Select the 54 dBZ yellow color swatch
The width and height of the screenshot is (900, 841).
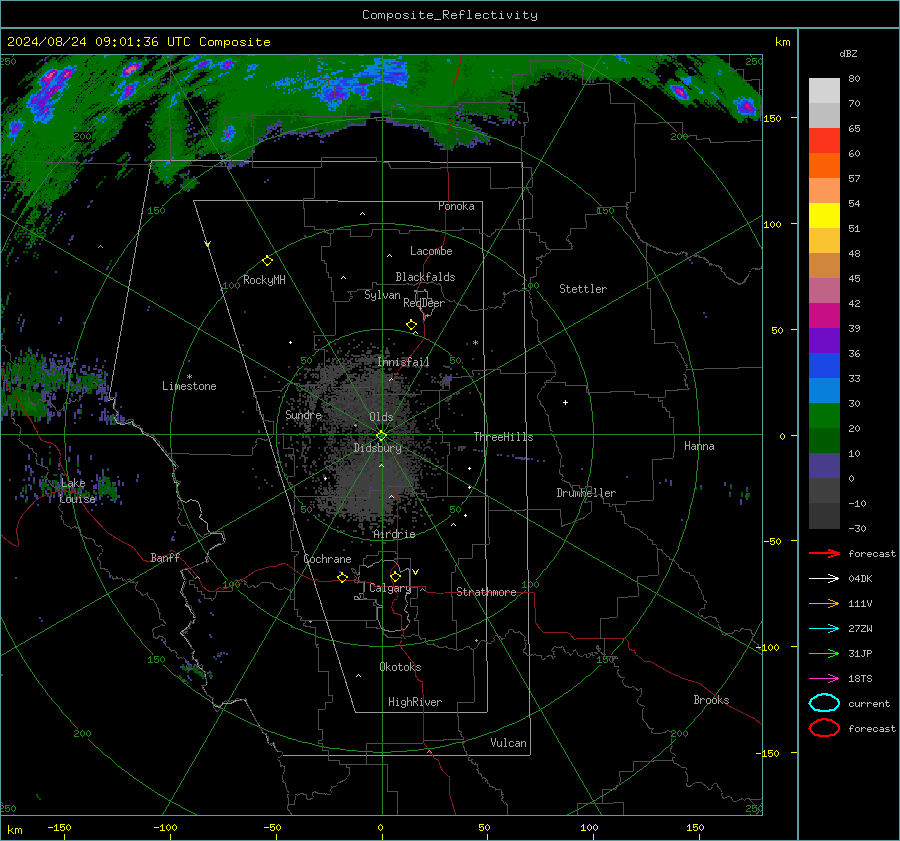824,215
